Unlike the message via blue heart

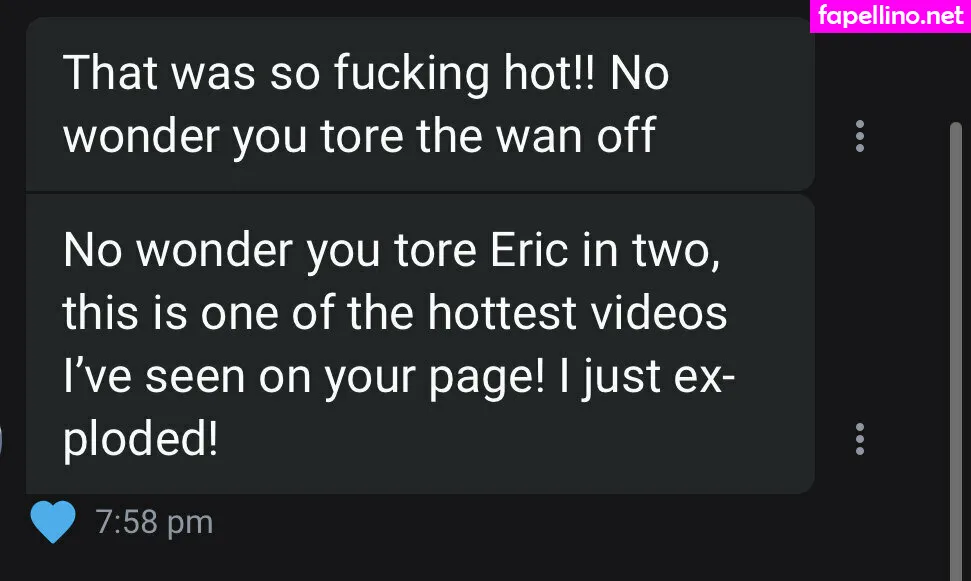[53, 522]
